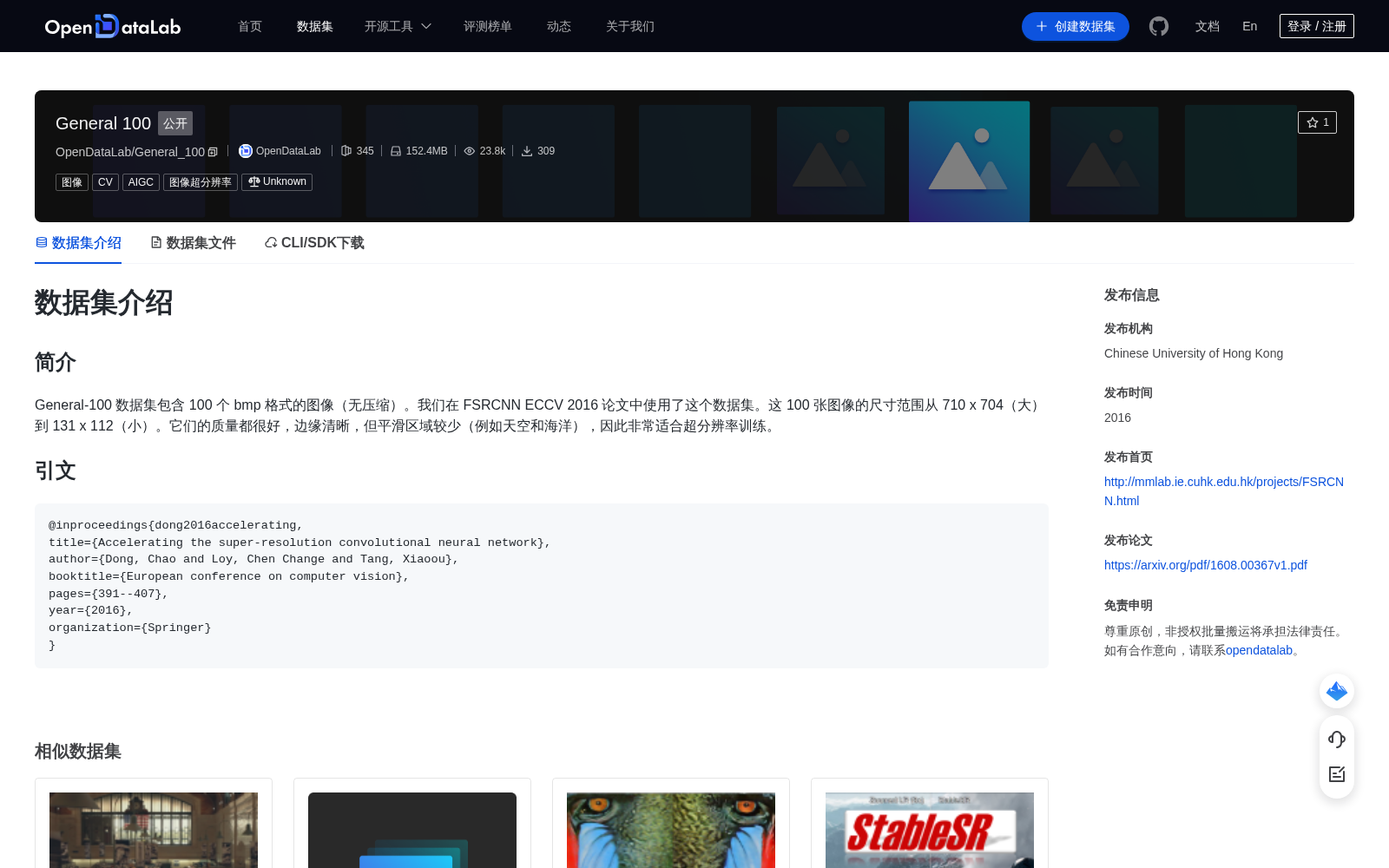Click the 相似数据集 heading
The image size is (1389, 868).
78,752
